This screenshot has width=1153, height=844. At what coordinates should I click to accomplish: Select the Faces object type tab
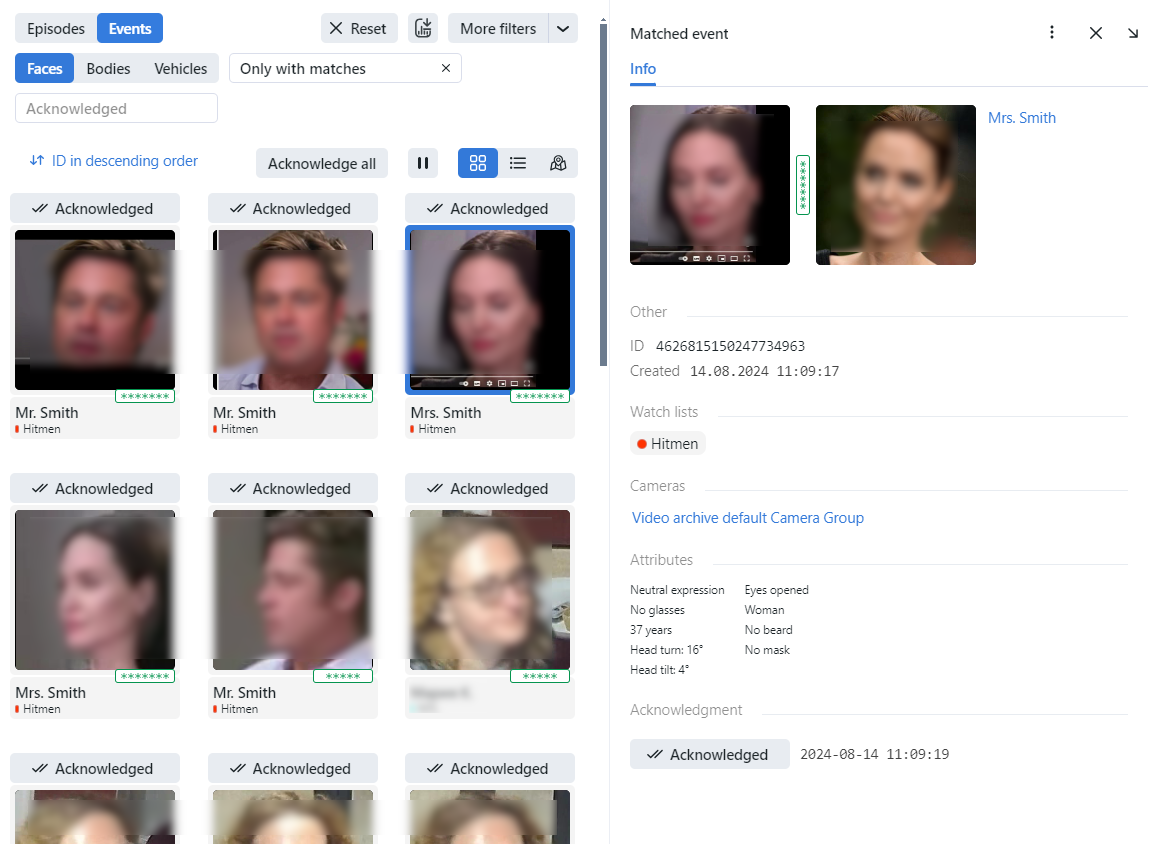(x=45, y=68)
